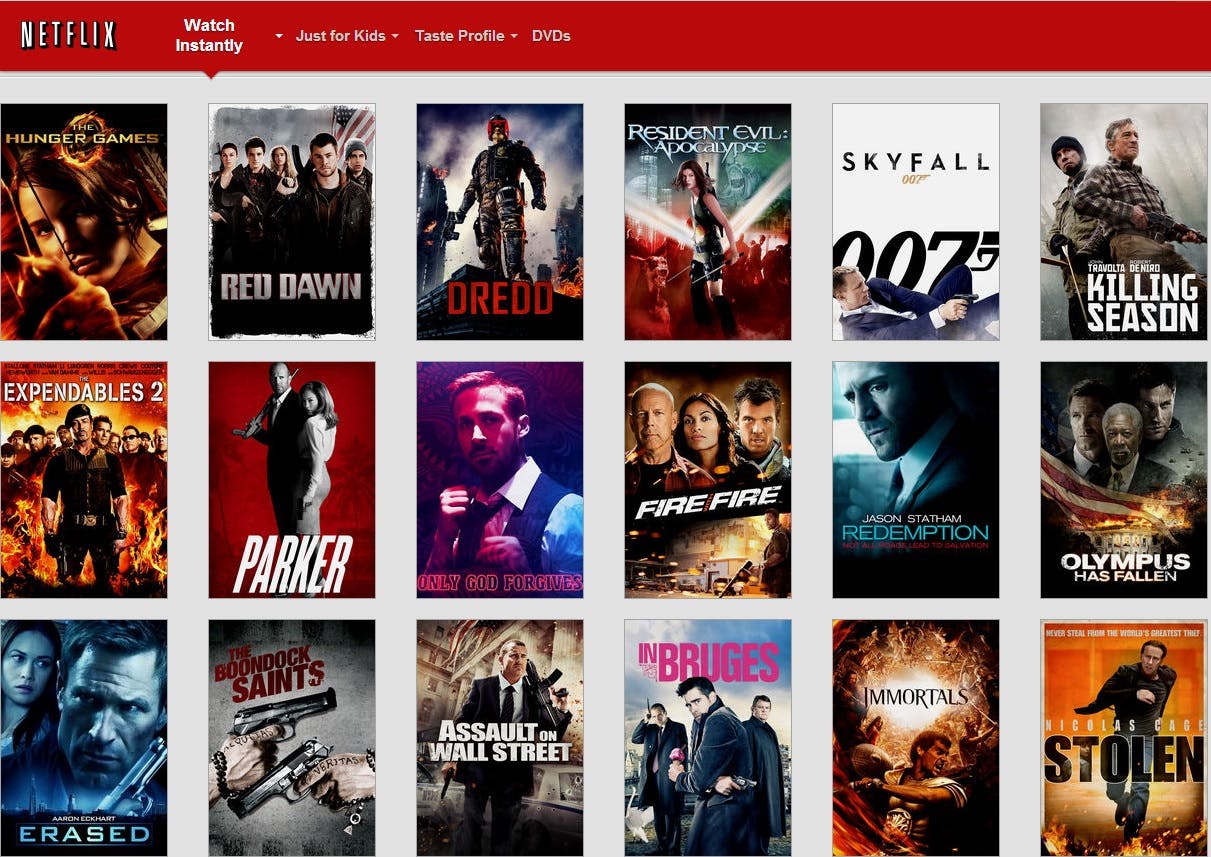Screen dimensions: 1211x857
Task: Select the Erased movie poster
Action: tap(84, 738)
